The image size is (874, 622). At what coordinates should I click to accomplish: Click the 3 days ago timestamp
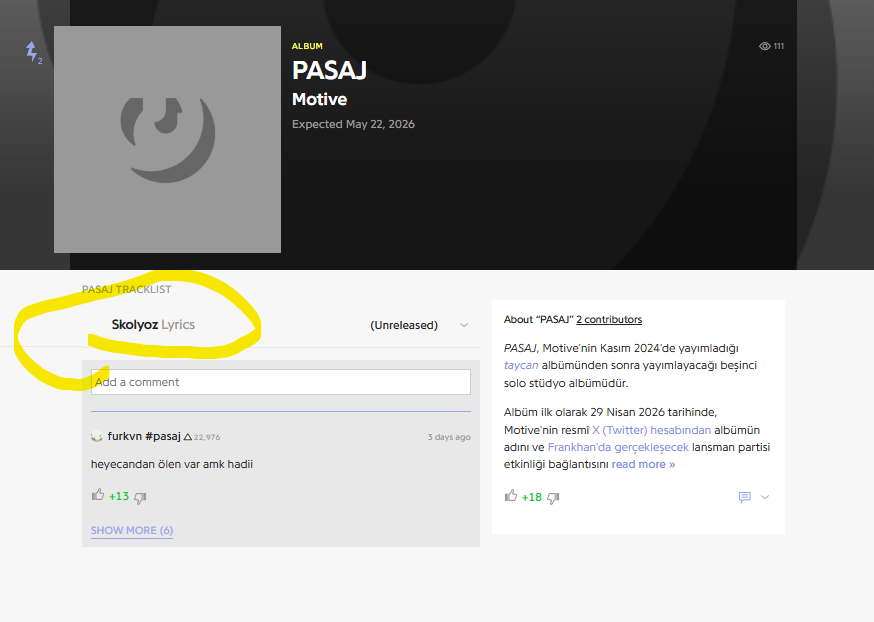pyautogui.click(x=449, y=437)
